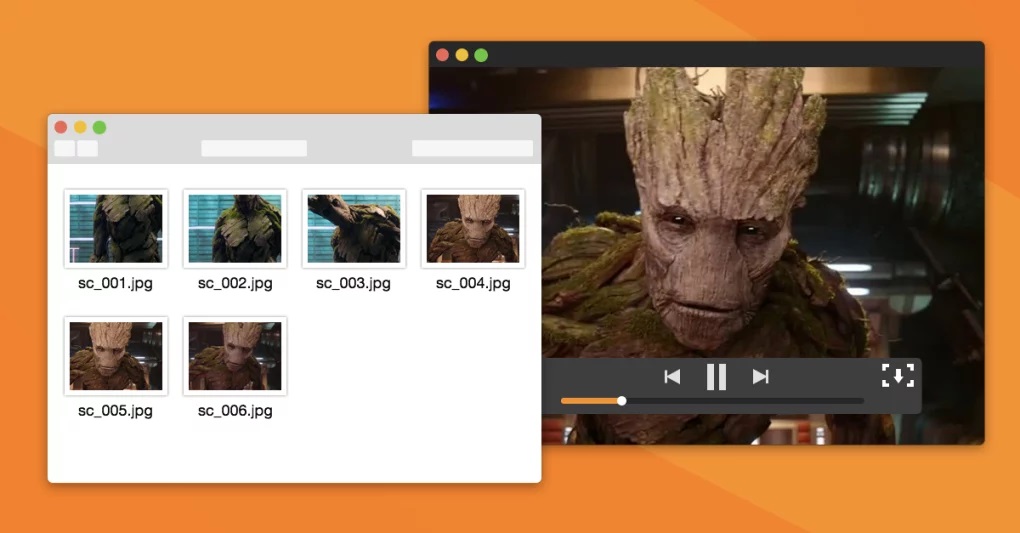Close the file browser window
1020x533 pixels.
pos(61,127)
